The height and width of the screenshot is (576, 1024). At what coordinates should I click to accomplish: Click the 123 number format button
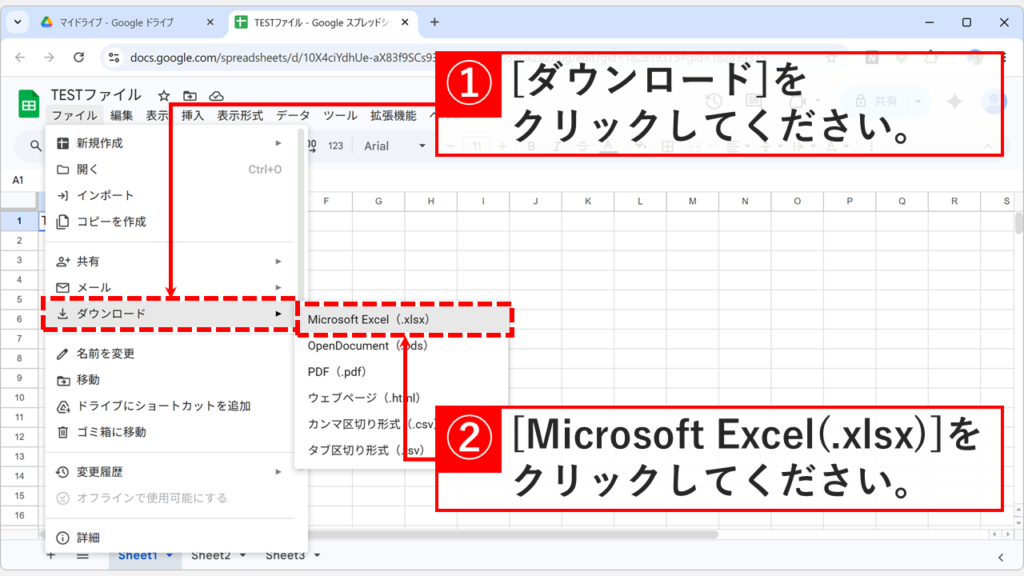tap(336, 146)
